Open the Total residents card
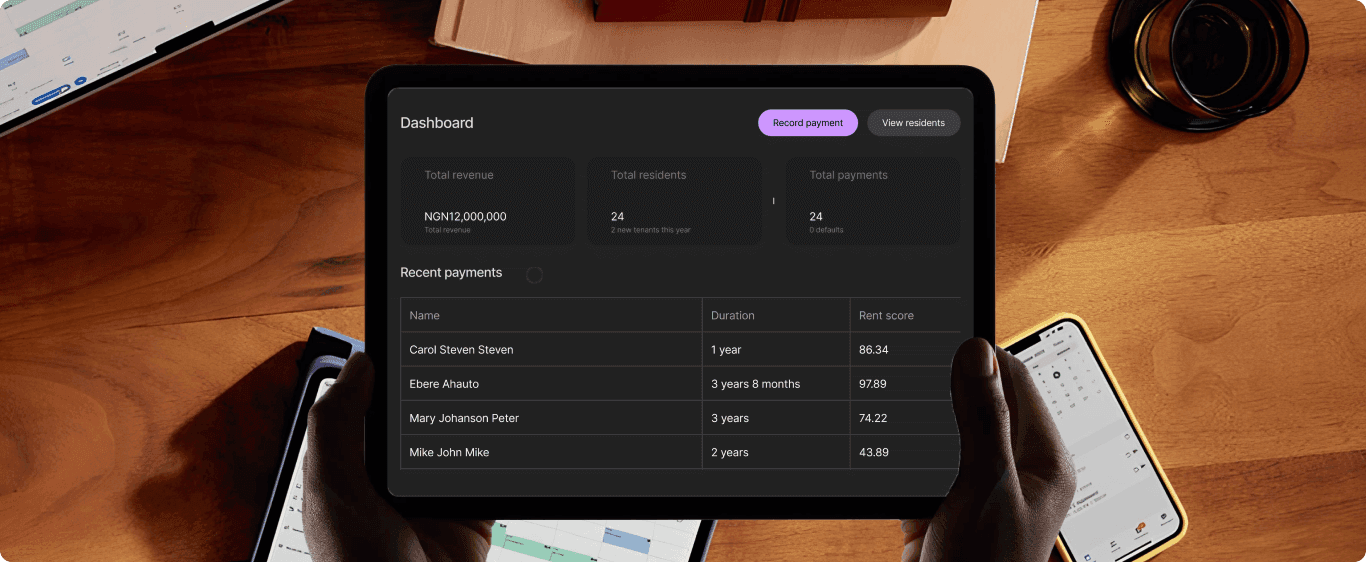The height and width of the screenshot is (562, 1366). point(673,201)
